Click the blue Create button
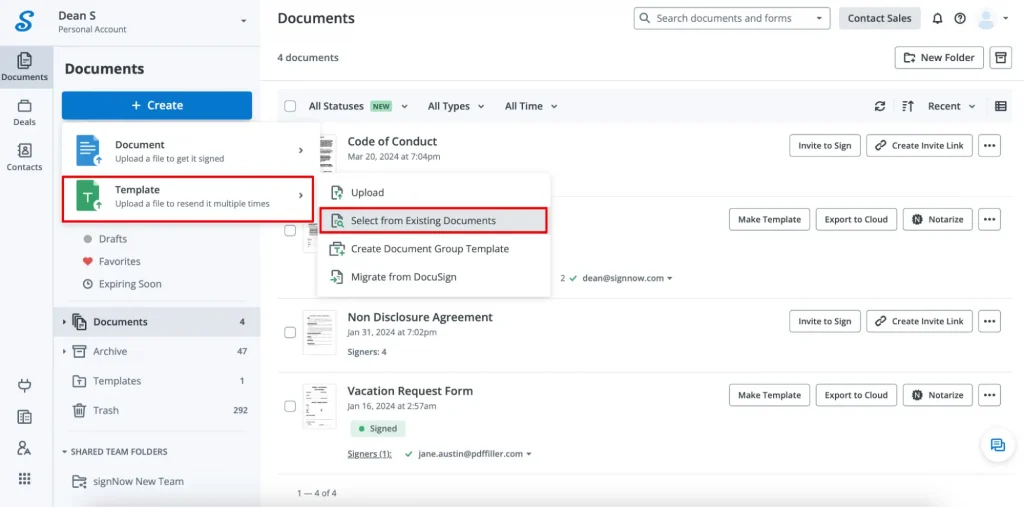 [157, 105]
